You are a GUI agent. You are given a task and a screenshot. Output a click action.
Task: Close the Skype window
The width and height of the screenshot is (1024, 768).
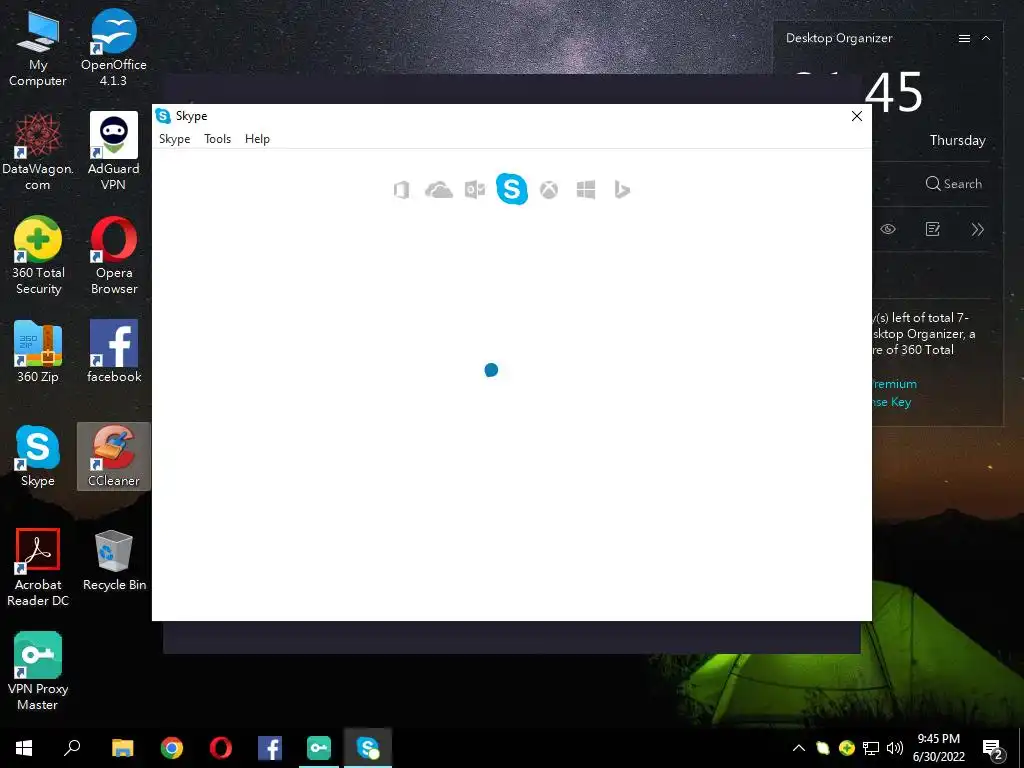coord(857,116)
